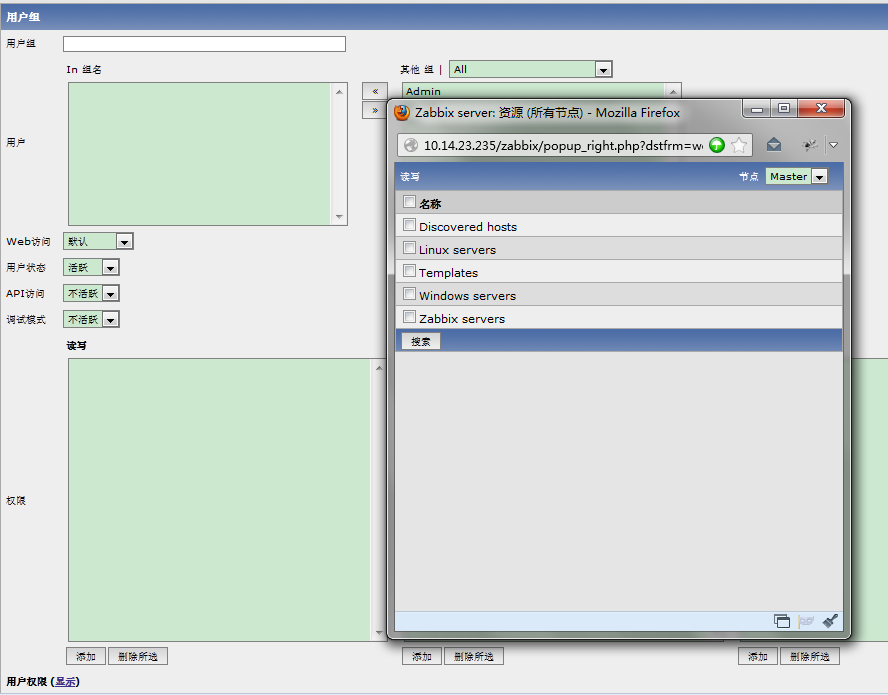
Task: Minimize the Firefox popup window
Action: pyautogui.click(x=757, y=108)
